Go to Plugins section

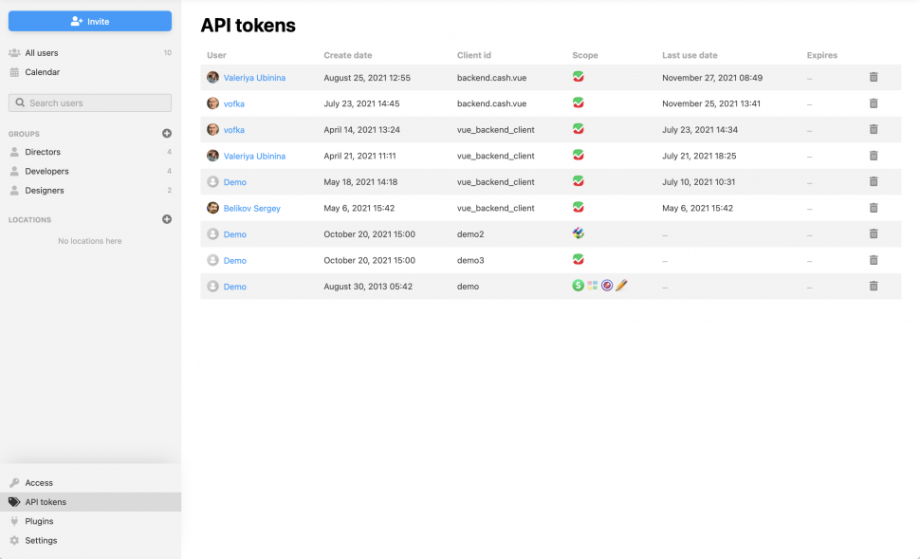(x=39, y=521)
